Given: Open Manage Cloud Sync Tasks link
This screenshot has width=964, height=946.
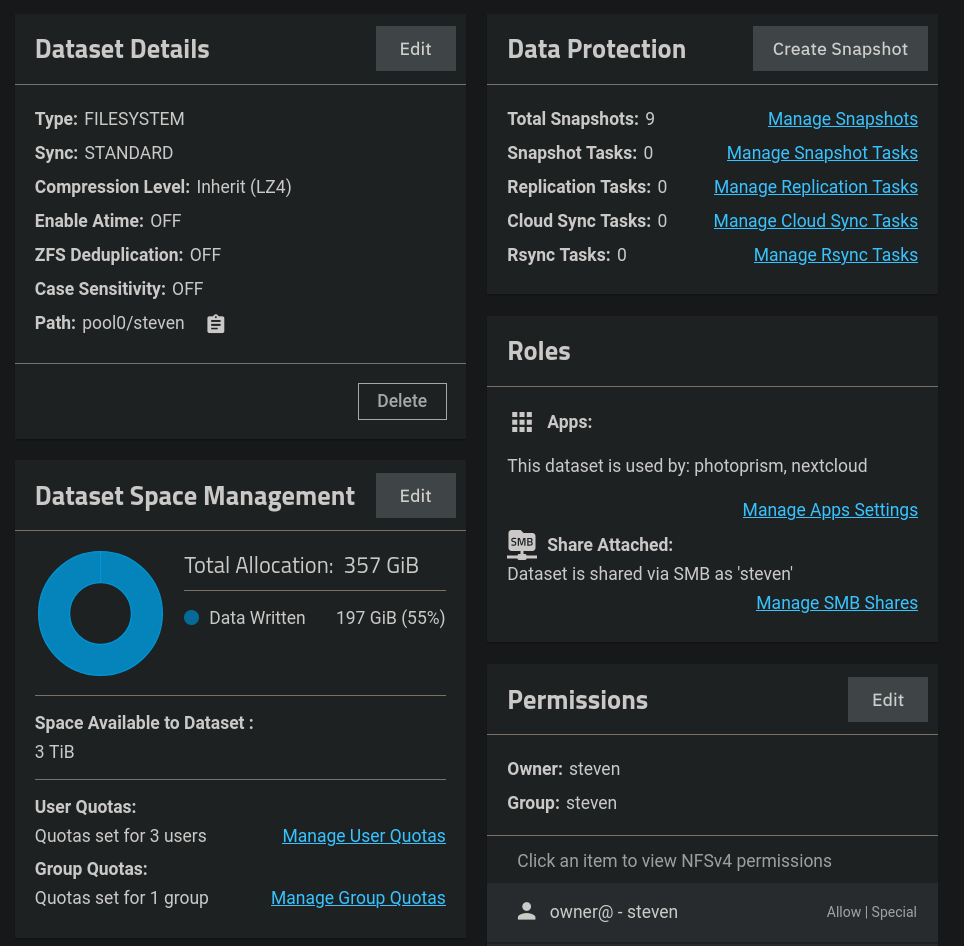Looking at the screenshot, I should click(x=815, y=221).
